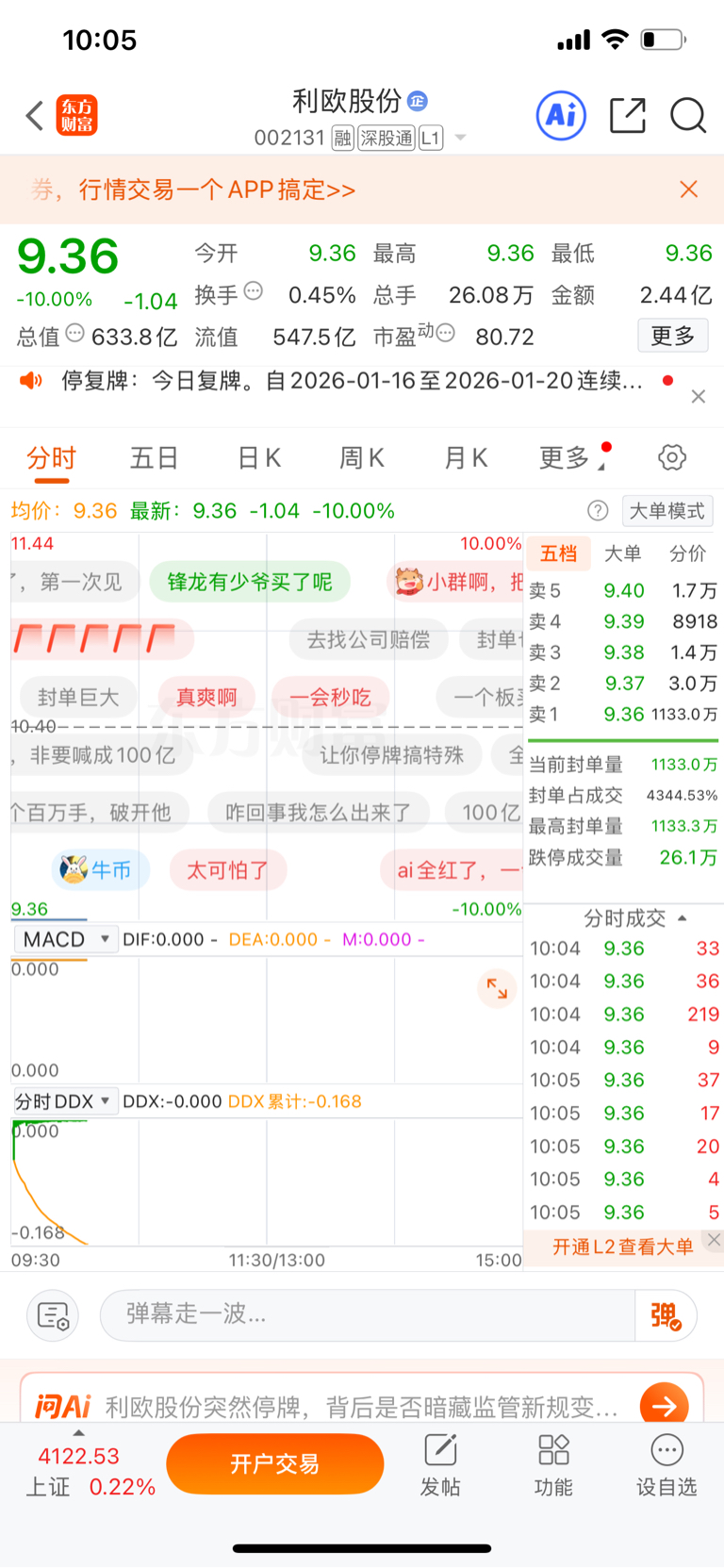Tap the 上证 4122.53 index display

90,1471
